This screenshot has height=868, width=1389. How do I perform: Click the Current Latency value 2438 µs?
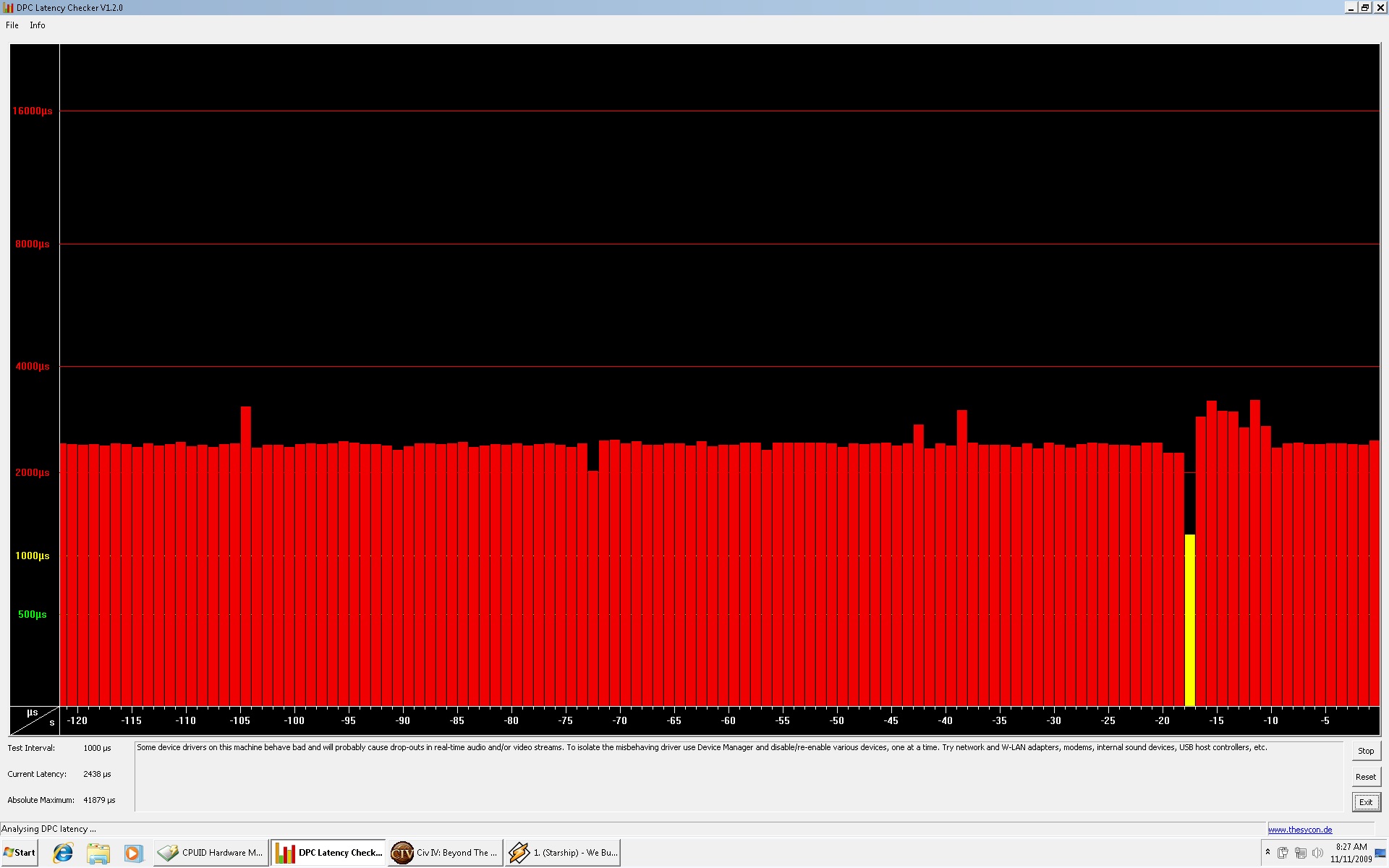(97, 774)
